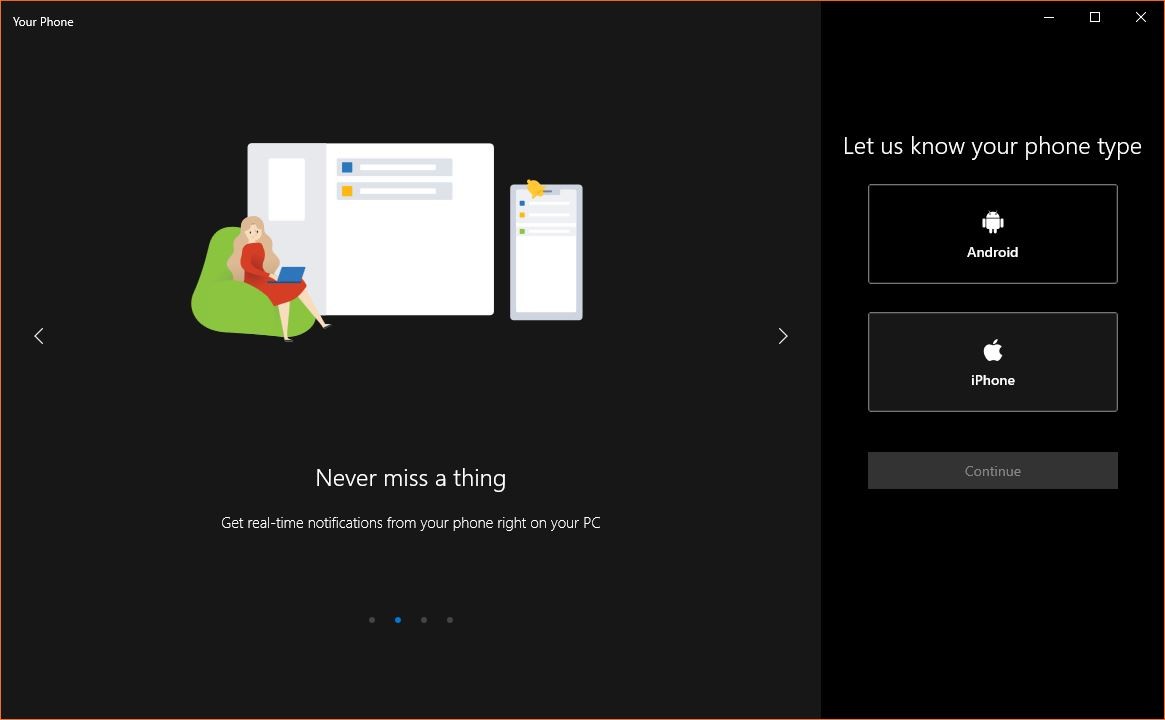Jump to the first carousel page dot
The height and width of the screenshot is (720, 1165).
pyautogui.click(x=372, y=620)
